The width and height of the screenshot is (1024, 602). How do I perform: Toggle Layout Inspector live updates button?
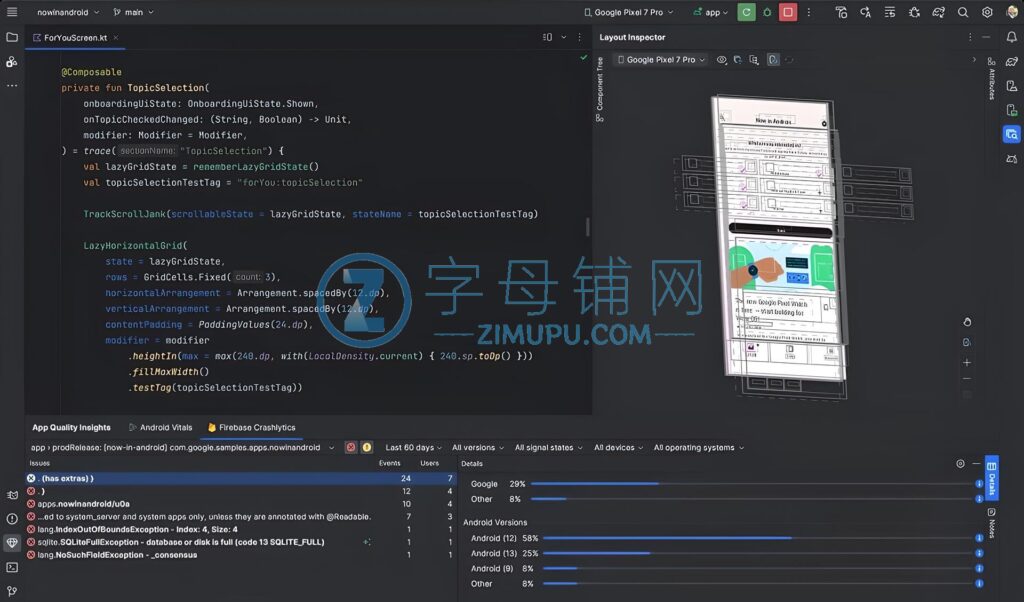coord(773,59)
